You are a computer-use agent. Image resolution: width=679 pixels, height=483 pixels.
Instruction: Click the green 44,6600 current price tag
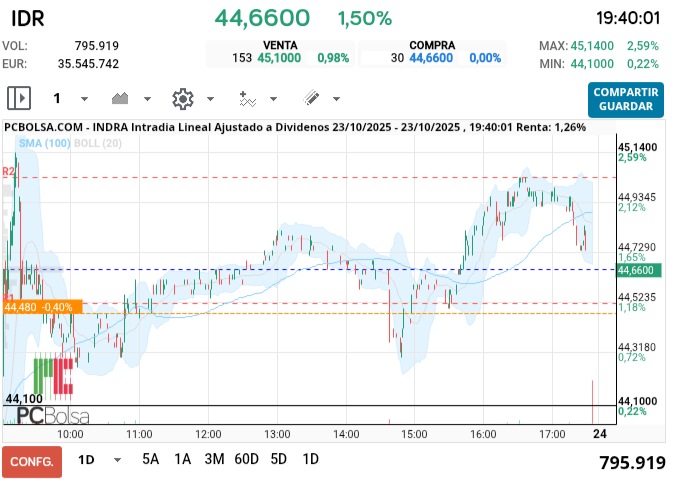click(x=635, y=270)
